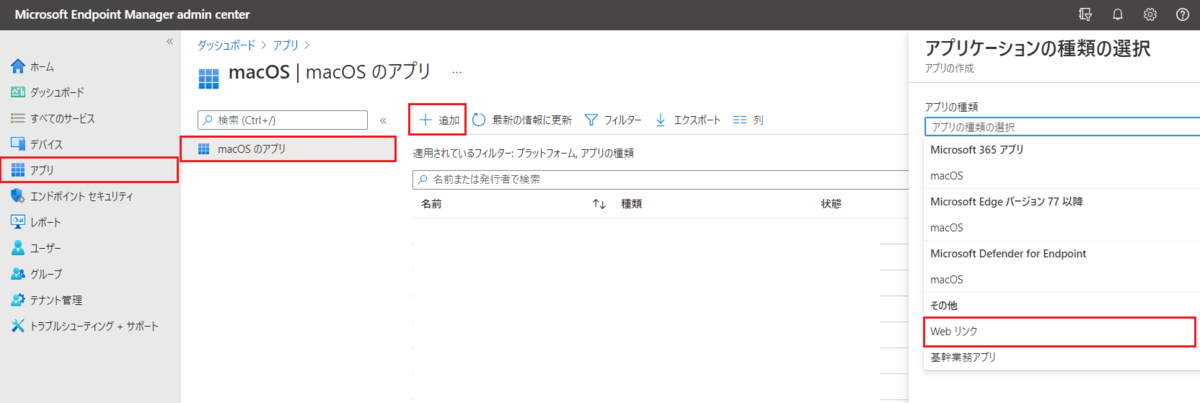The height and width of the screenshot is (403, 1200).
Task: Select the デバイス devices icon in sidebar
Action: coord(17,145)
